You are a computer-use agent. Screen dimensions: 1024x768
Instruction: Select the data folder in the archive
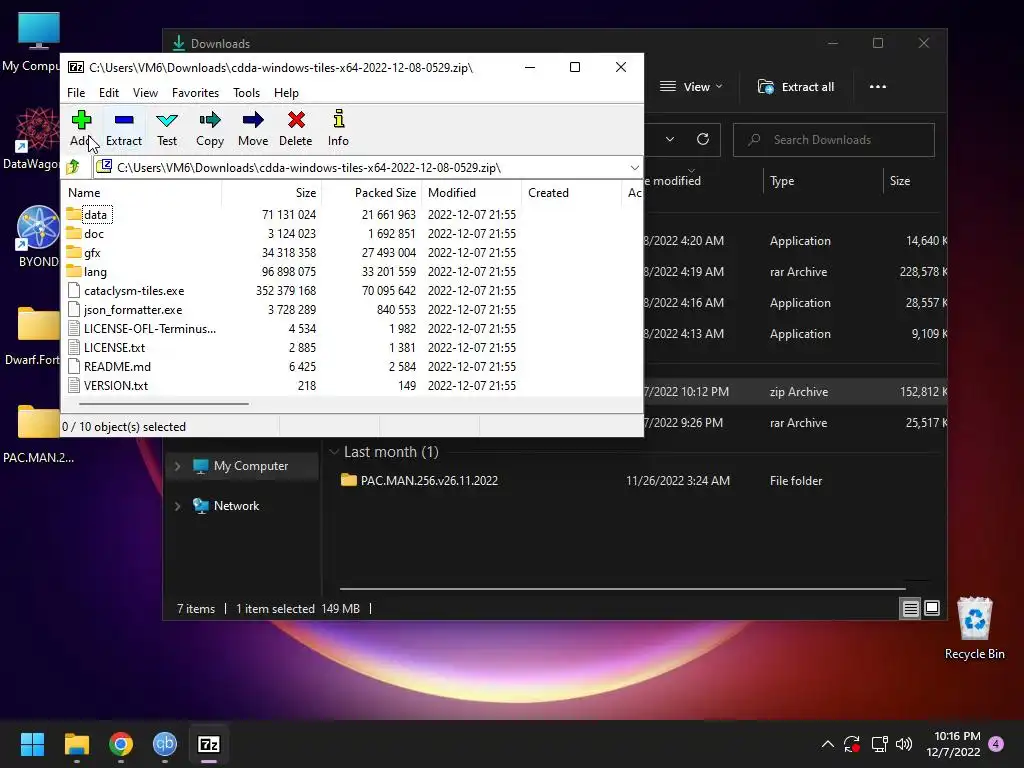tap(95, 215)
